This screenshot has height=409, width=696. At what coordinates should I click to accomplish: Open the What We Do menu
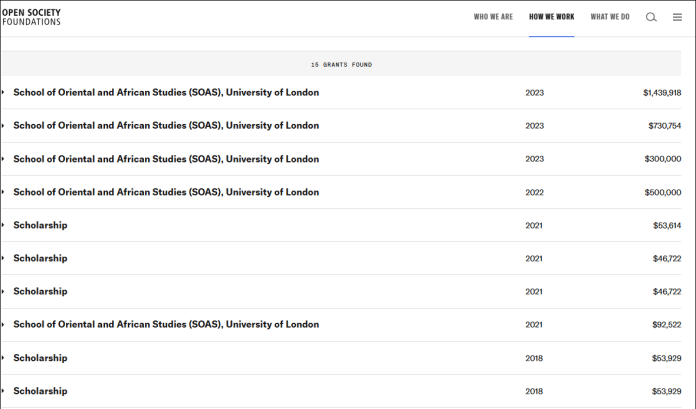pos(610,17)
